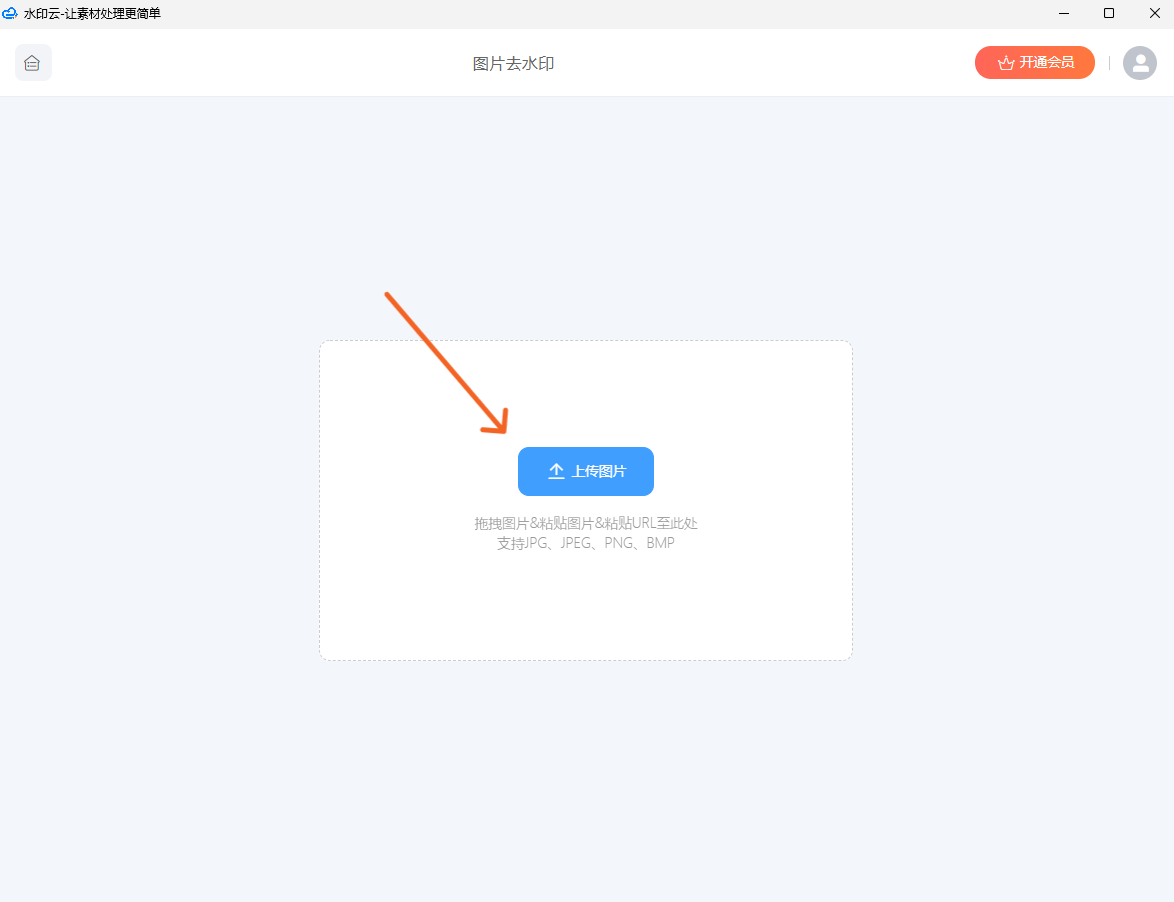Open the user avatar profile
The width and height of the screenshot is (1174, 902).
click(1139, 63)
